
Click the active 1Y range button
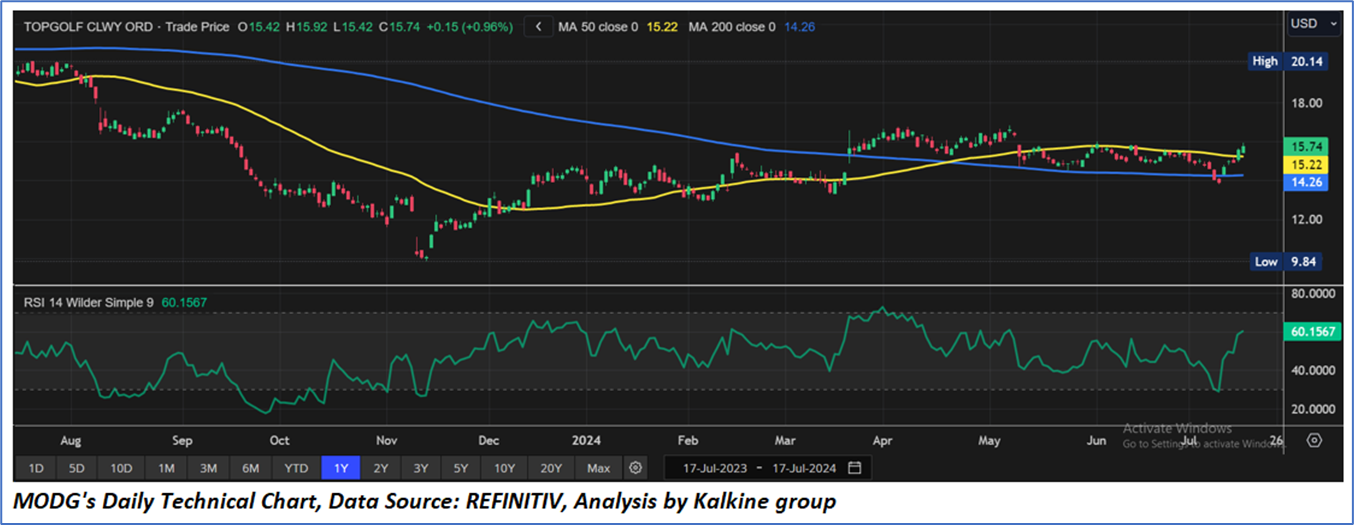[340, 468]
